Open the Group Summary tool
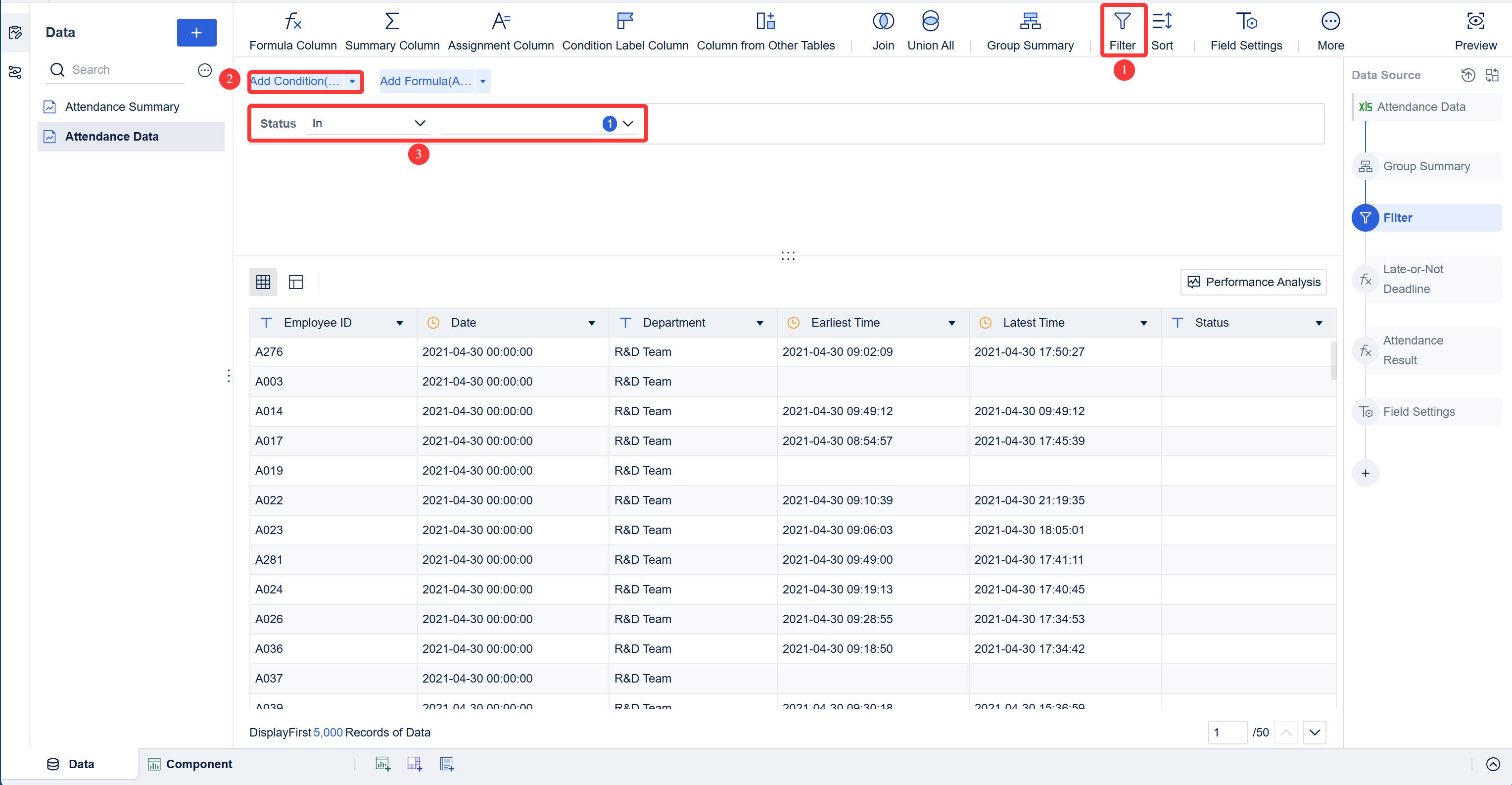The image size is (1512, 785). [x=1030, y=29]
